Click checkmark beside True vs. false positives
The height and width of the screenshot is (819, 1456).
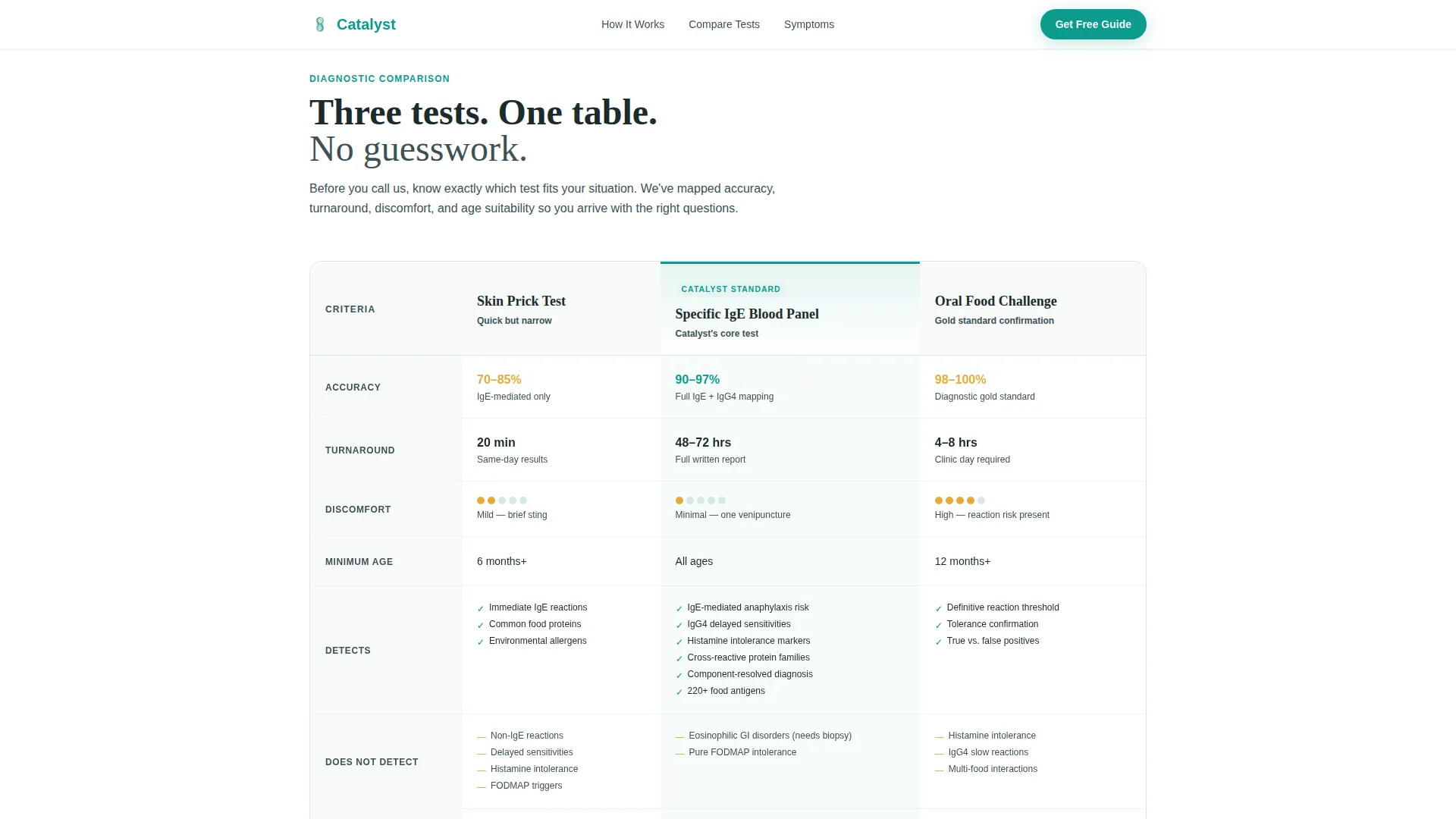938,642
